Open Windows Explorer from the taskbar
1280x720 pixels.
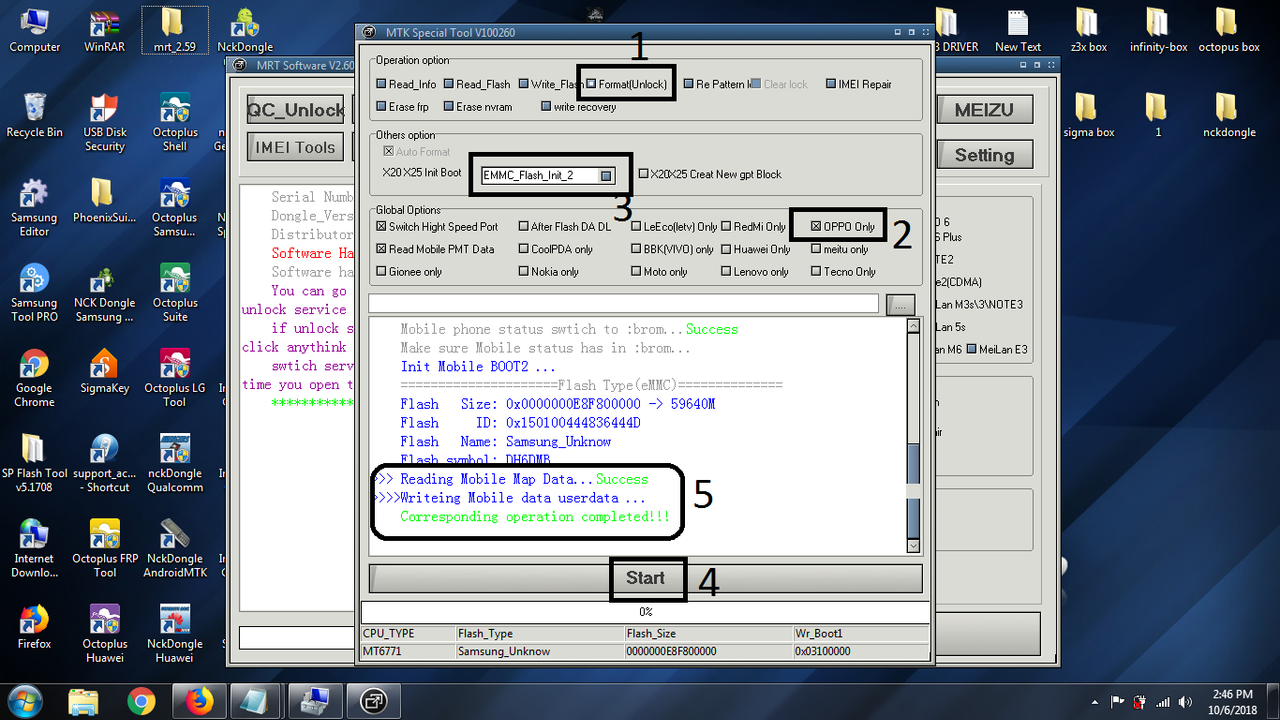tap(84, 700)
